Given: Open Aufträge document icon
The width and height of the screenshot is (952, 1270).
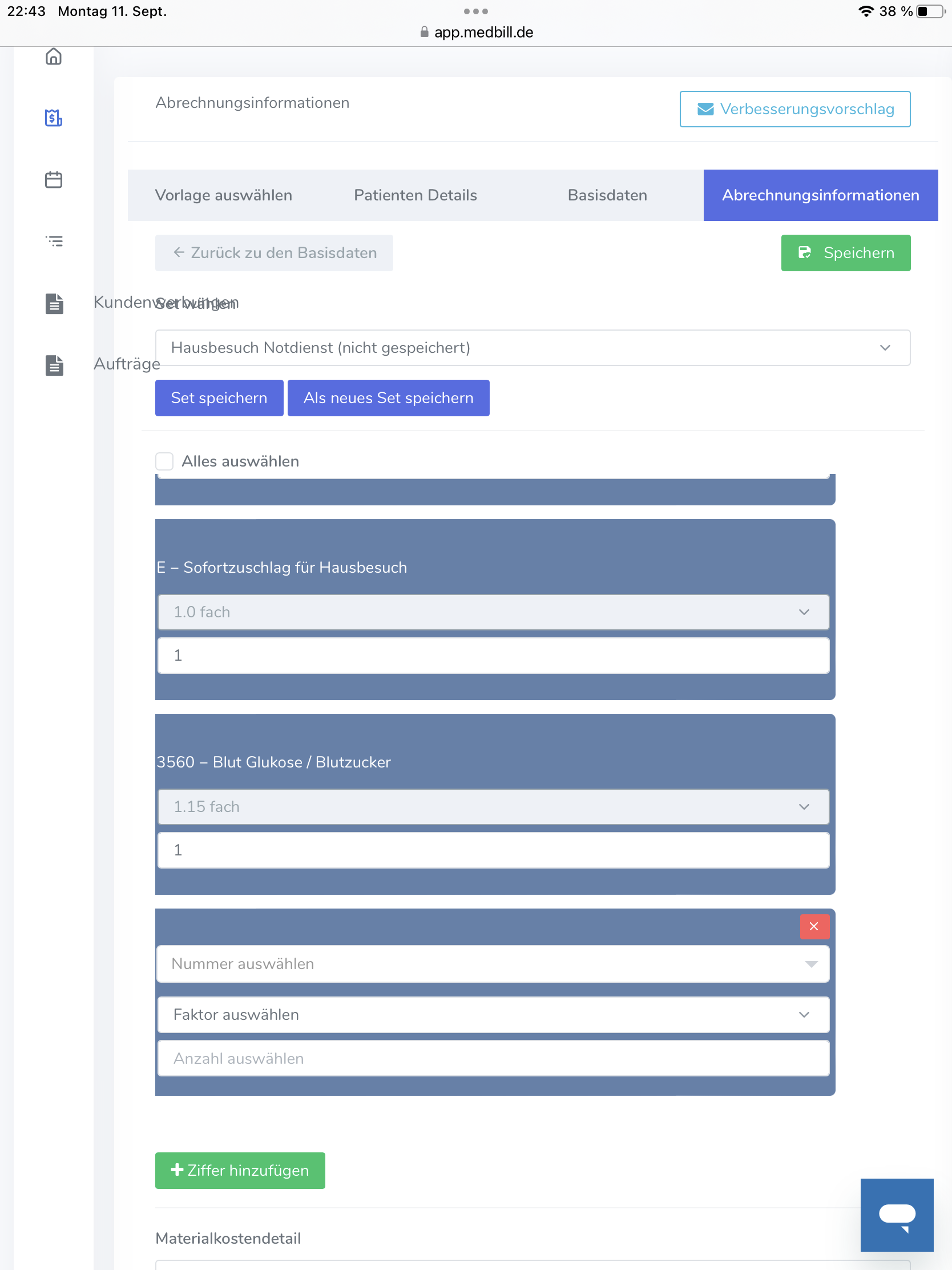Looking at the screenshot, I should 55,365.
